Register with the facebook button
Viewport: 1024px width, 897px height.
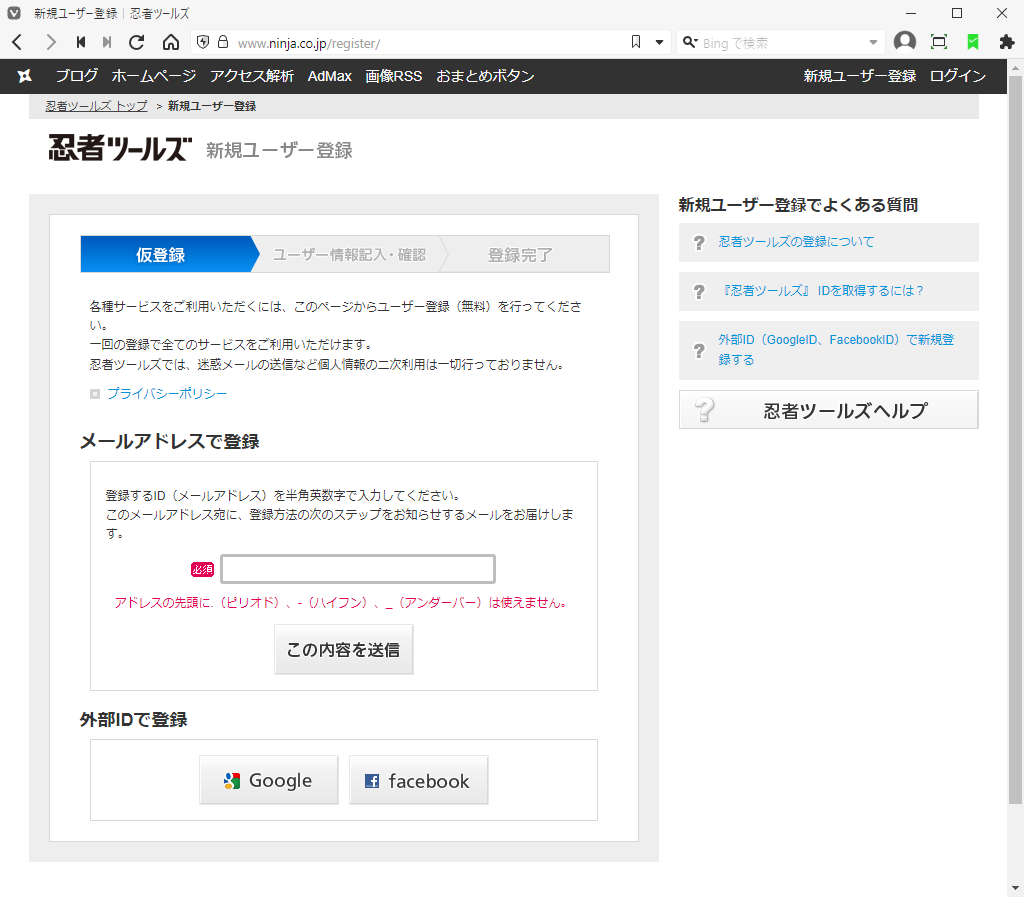pyautogui.click(x=419, y=779)
